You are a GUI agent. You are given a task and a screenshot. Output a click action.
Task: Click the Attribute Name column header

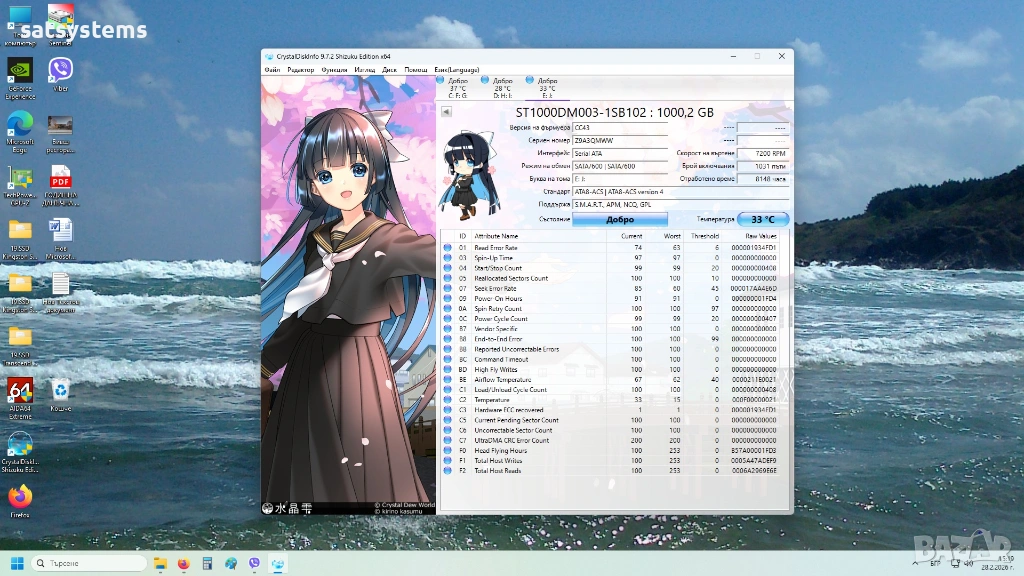[x=495, y=236]
